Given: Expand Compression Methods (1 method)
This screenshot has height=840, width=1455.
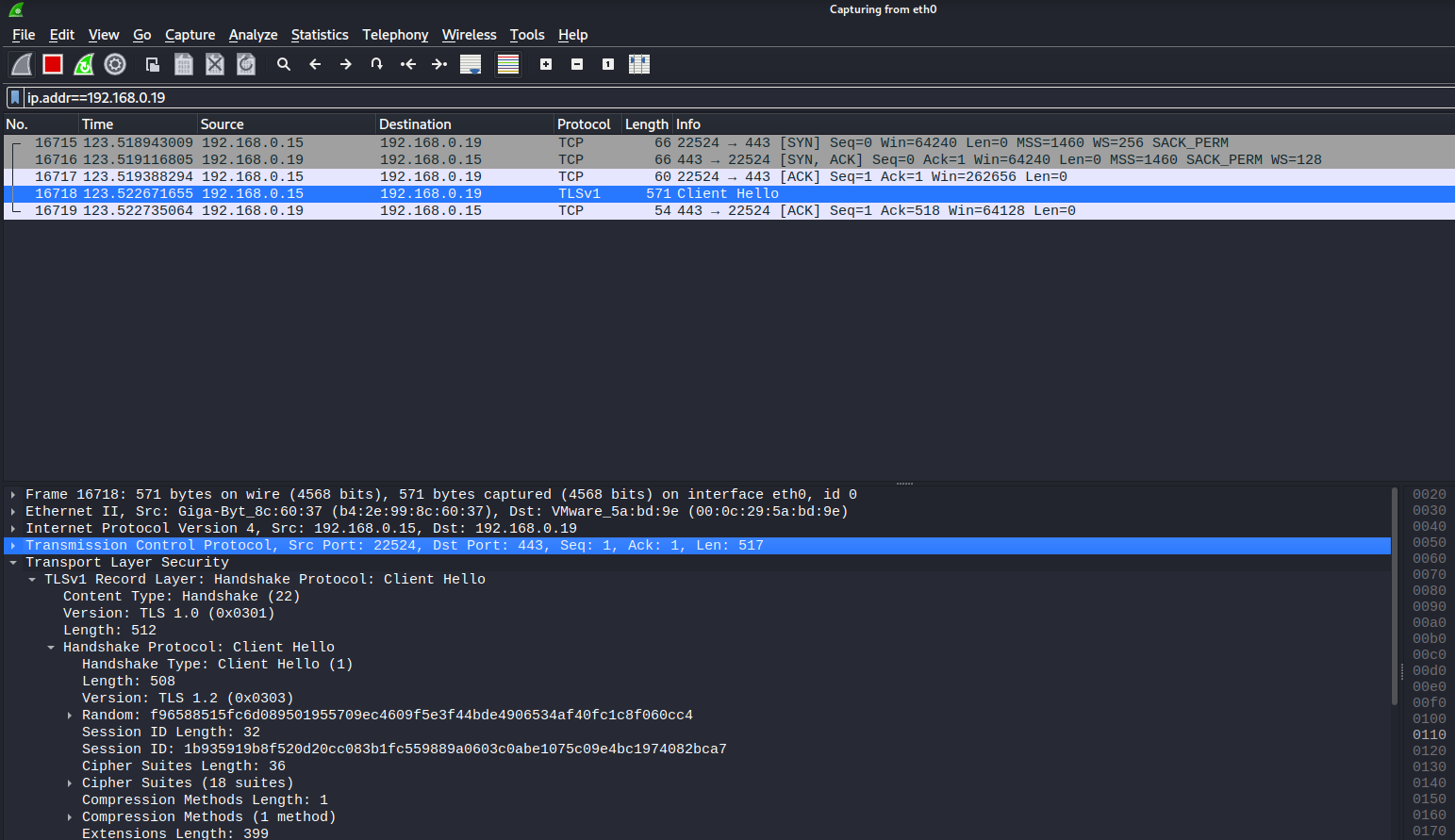Looking at the screenshot, I should point(70,817).
